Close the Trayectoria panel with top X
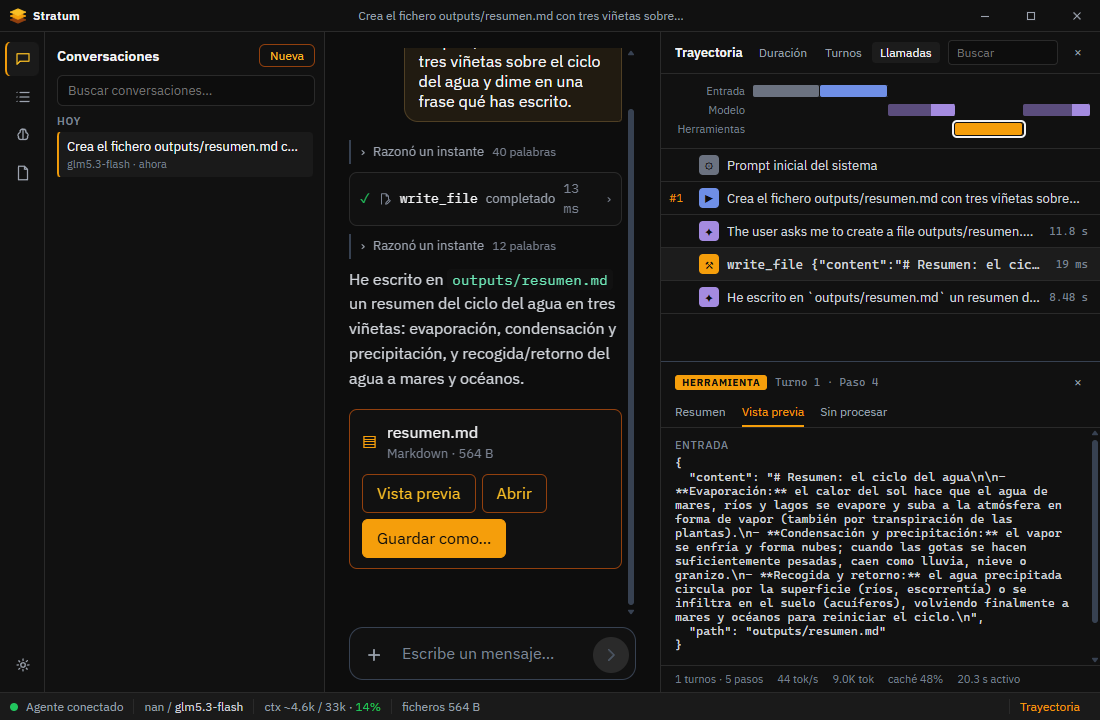 click(1078, 53)
